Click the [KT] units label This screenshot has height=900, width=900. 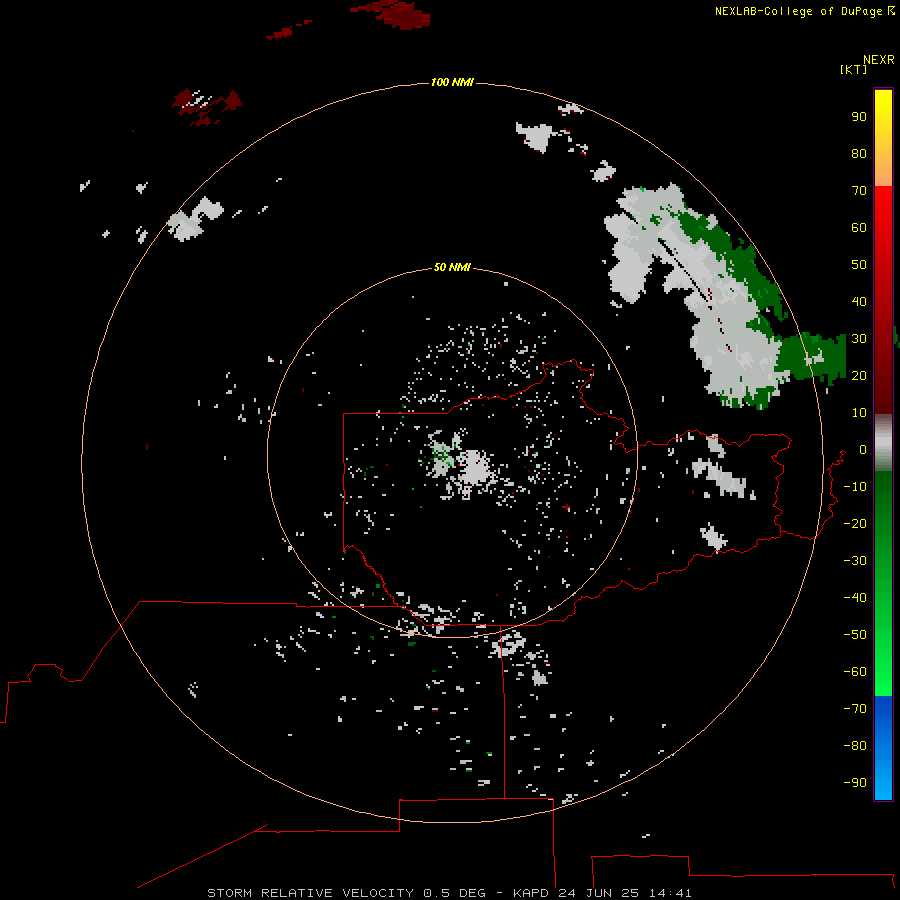pos(853,69)
